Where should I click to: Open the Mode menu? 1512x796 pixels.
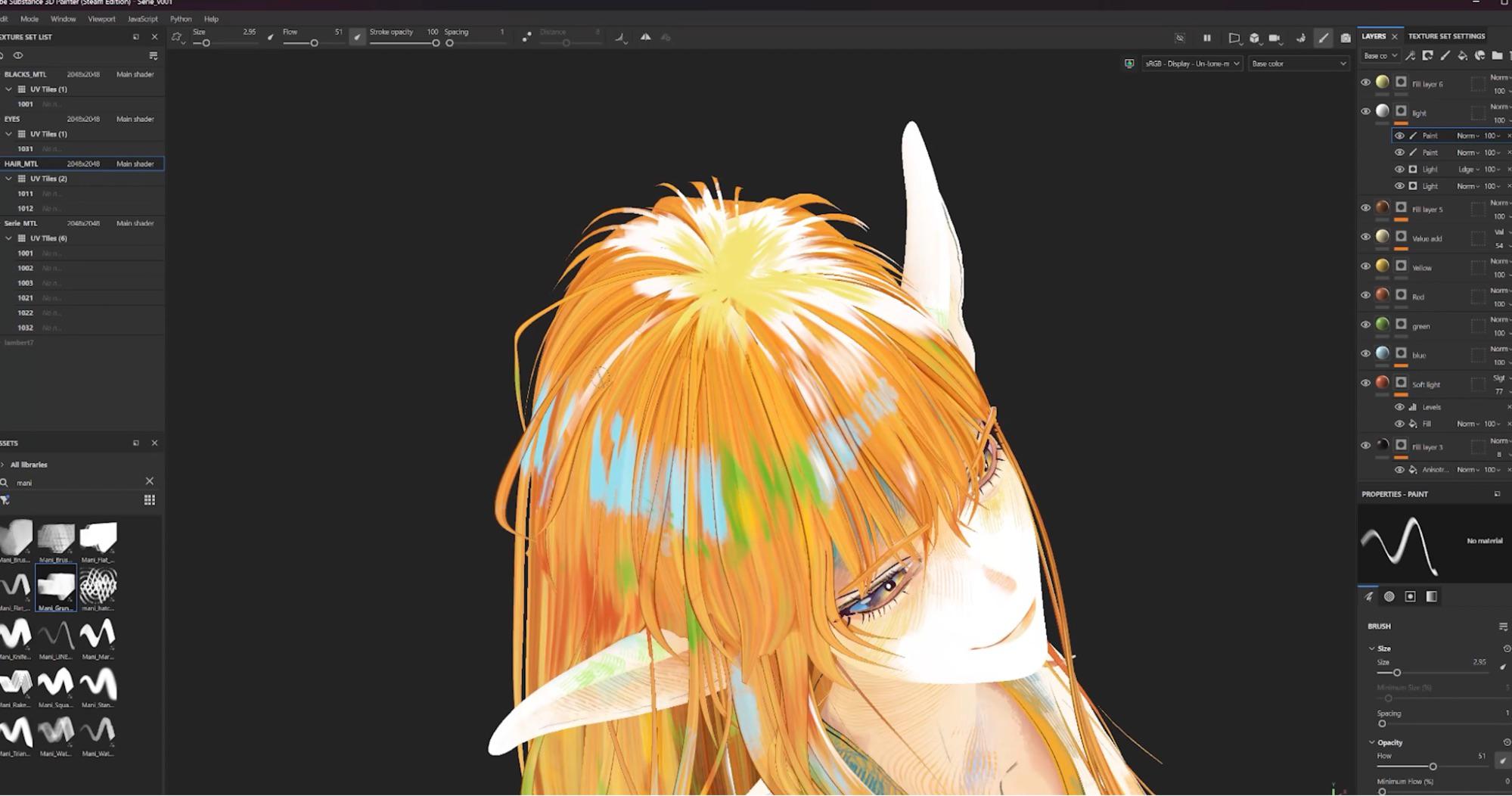click(x=29, y=19)
